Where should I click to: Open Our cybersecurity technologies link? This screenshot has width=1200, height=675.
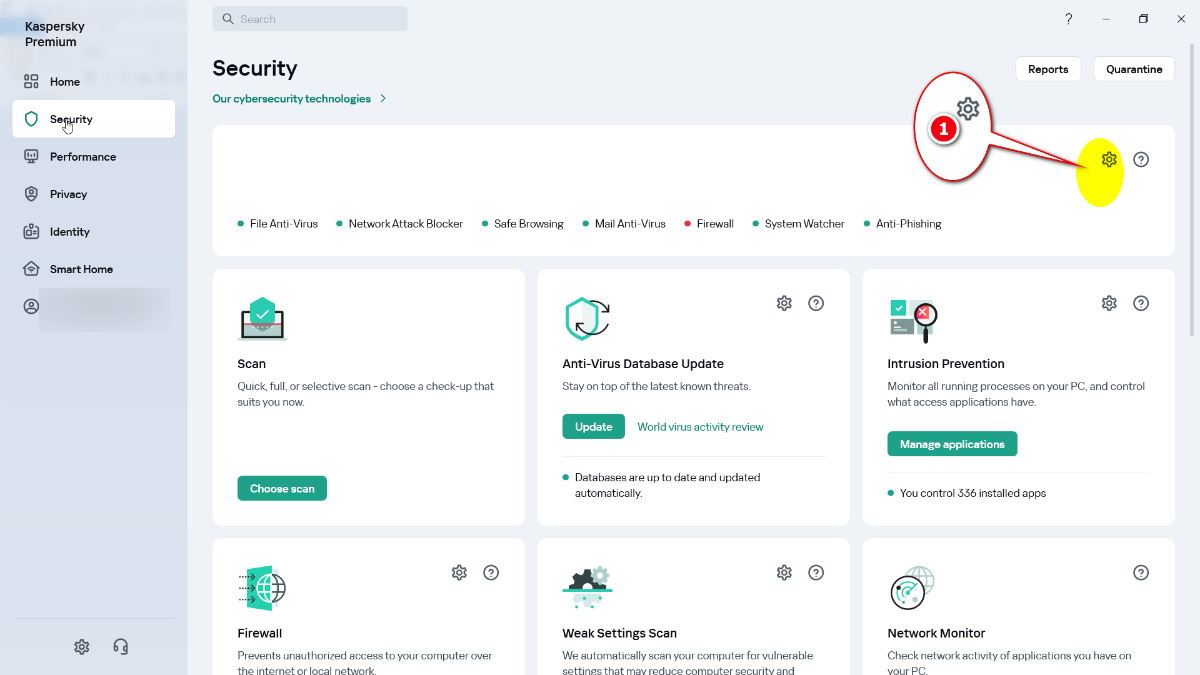pyautogui.click(x=291, y=99)
